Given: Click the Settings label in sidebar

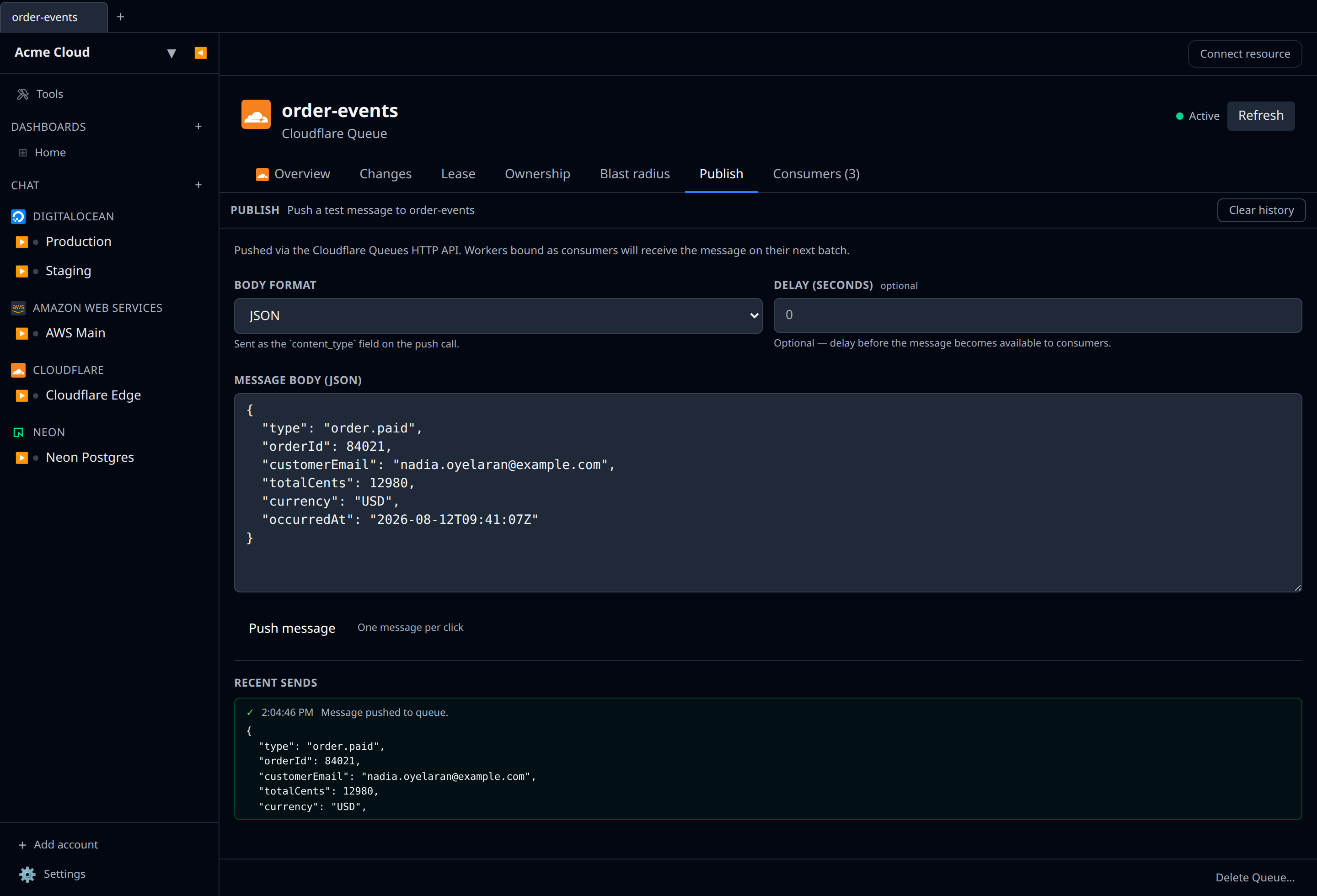Looking at the screenshot, I should point(64,874).
